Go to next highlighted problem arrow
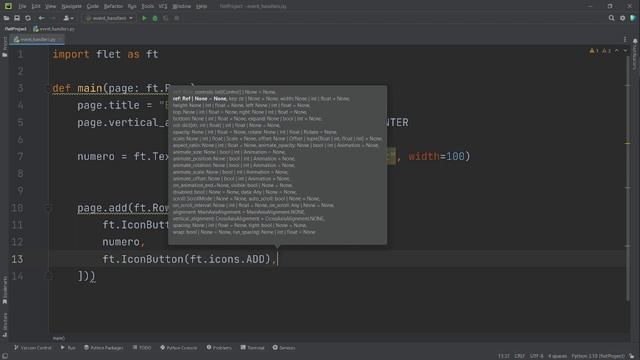The image size is (640, 360). (625, 51)
